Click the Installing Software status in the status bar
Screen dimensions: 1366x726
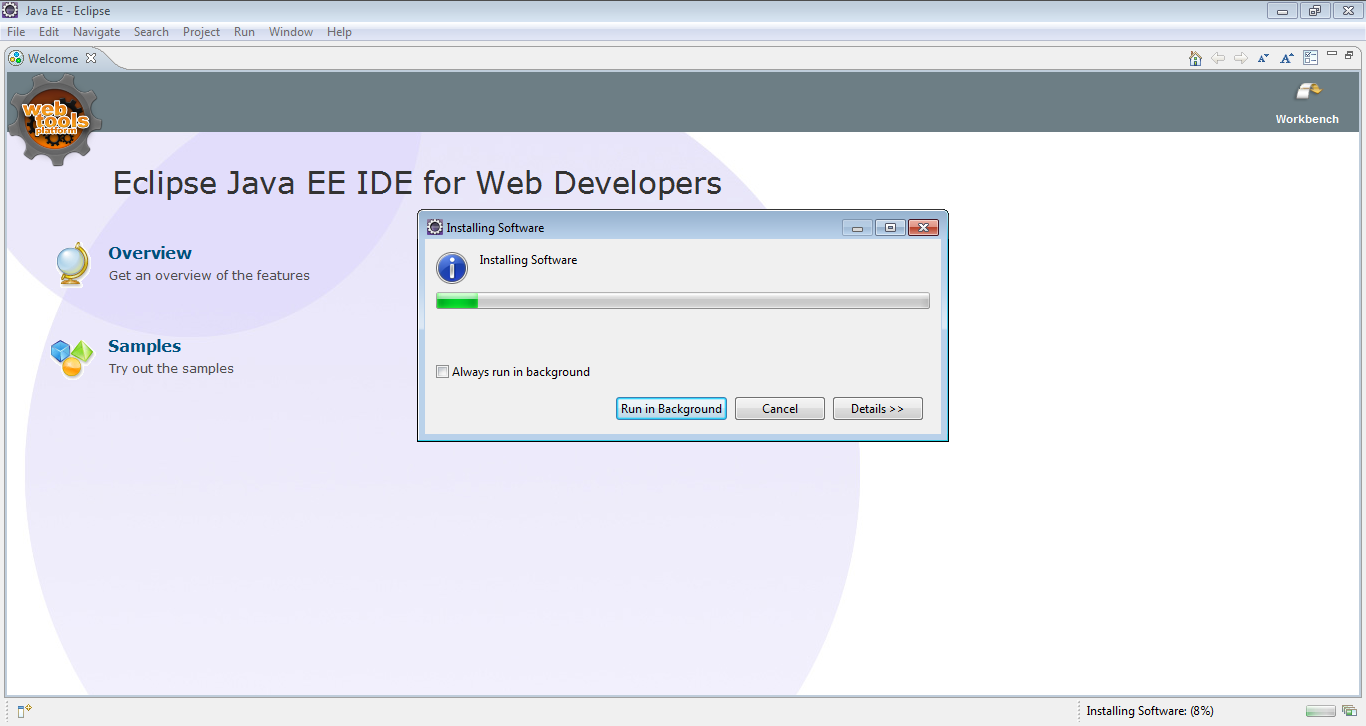(1149, 711)
